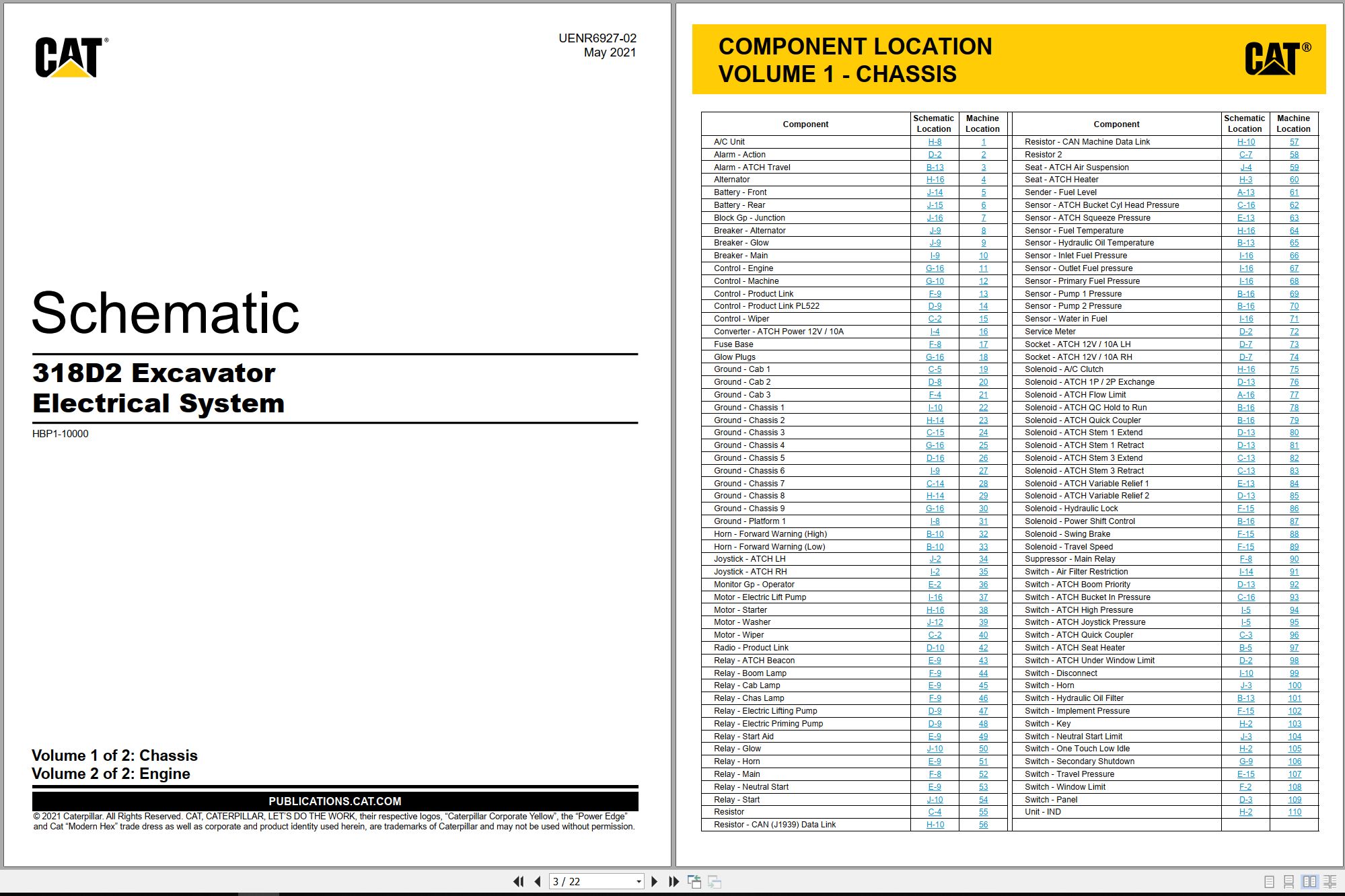
Task: Open schematic location H-8 for A/C Unit
Action: 935,142
